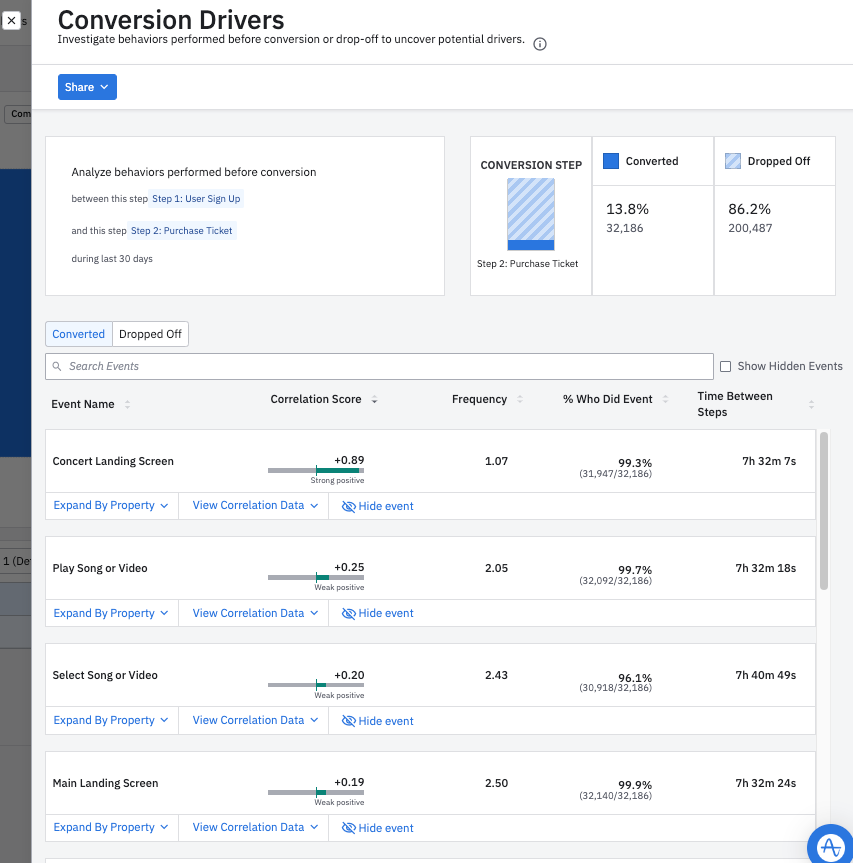Close the Conversion Drivers panel with X
Viewport: 853px width, 863px height.
(11, 20)
